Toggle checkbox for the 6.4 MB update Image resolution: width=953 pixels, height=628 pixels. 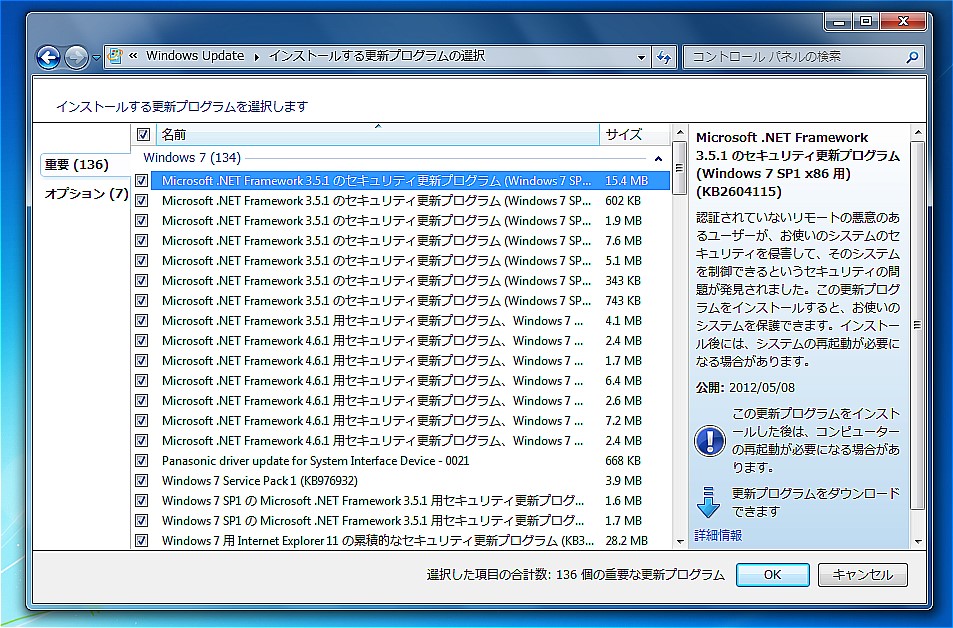(142, 381)
